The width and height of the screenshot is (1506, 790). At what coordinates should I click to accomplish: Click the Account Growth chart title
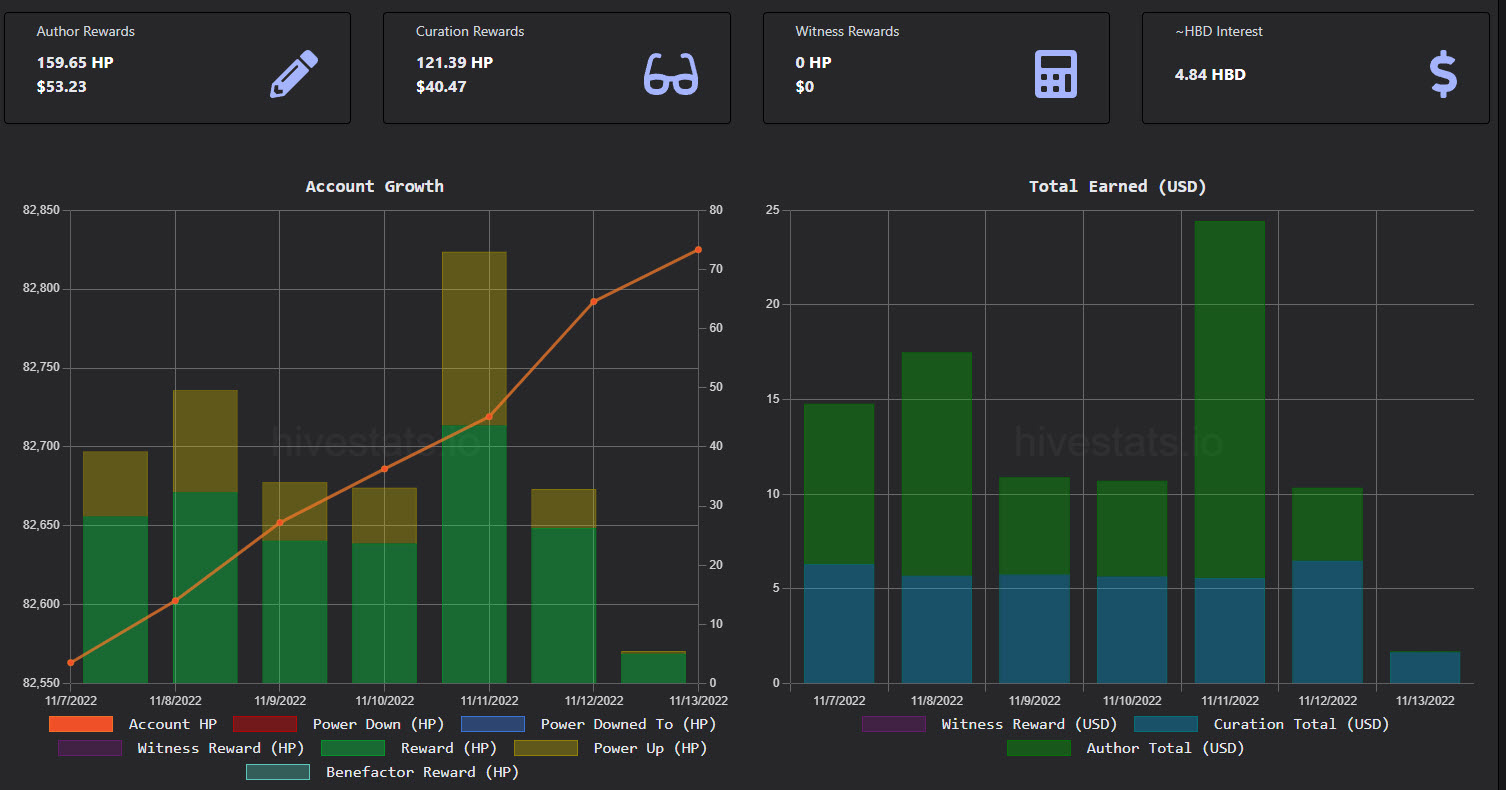click(x=375, y=186)
